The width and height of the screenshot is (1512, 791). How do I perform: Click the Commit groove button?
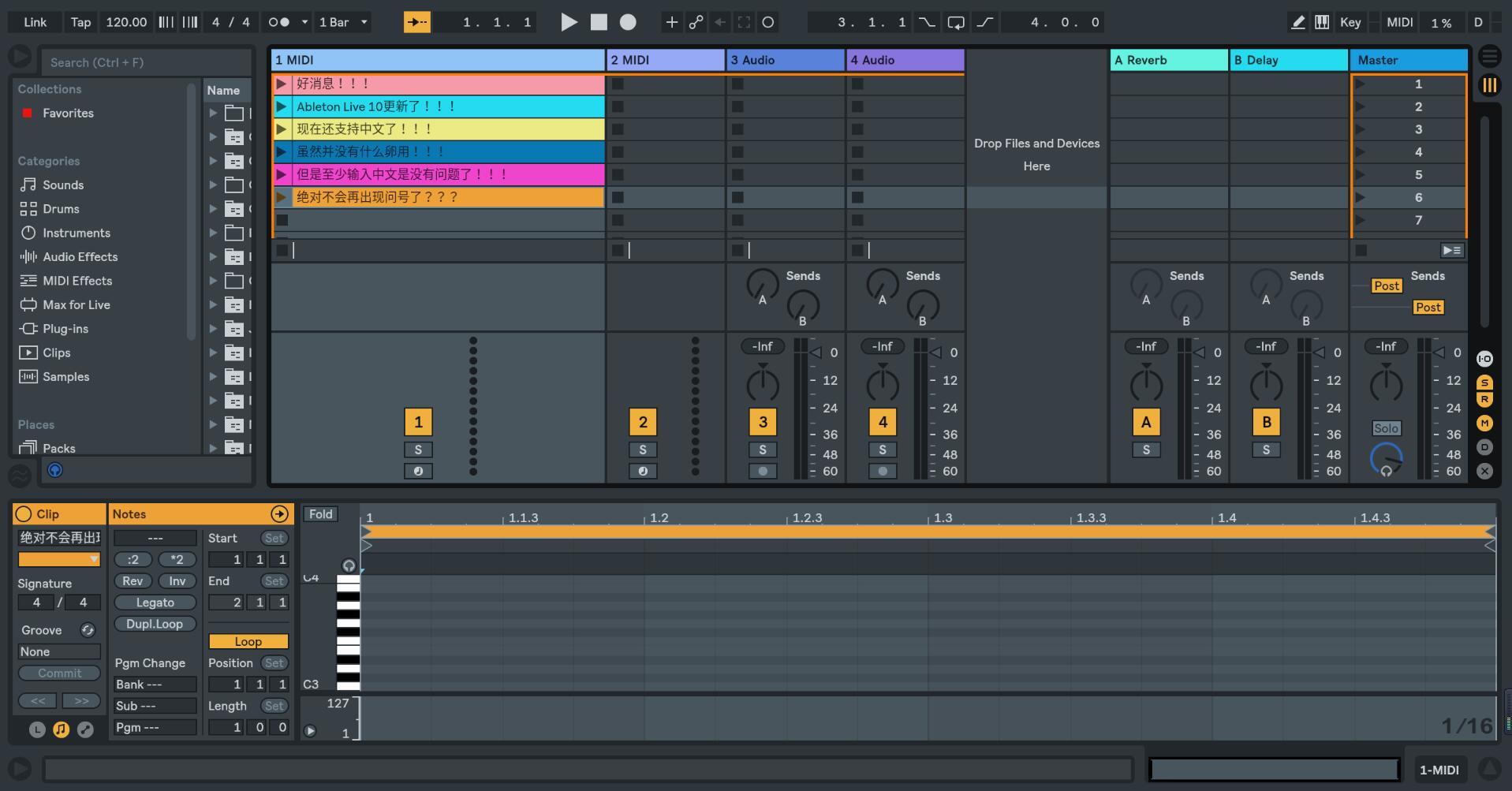tap(59, 673)
